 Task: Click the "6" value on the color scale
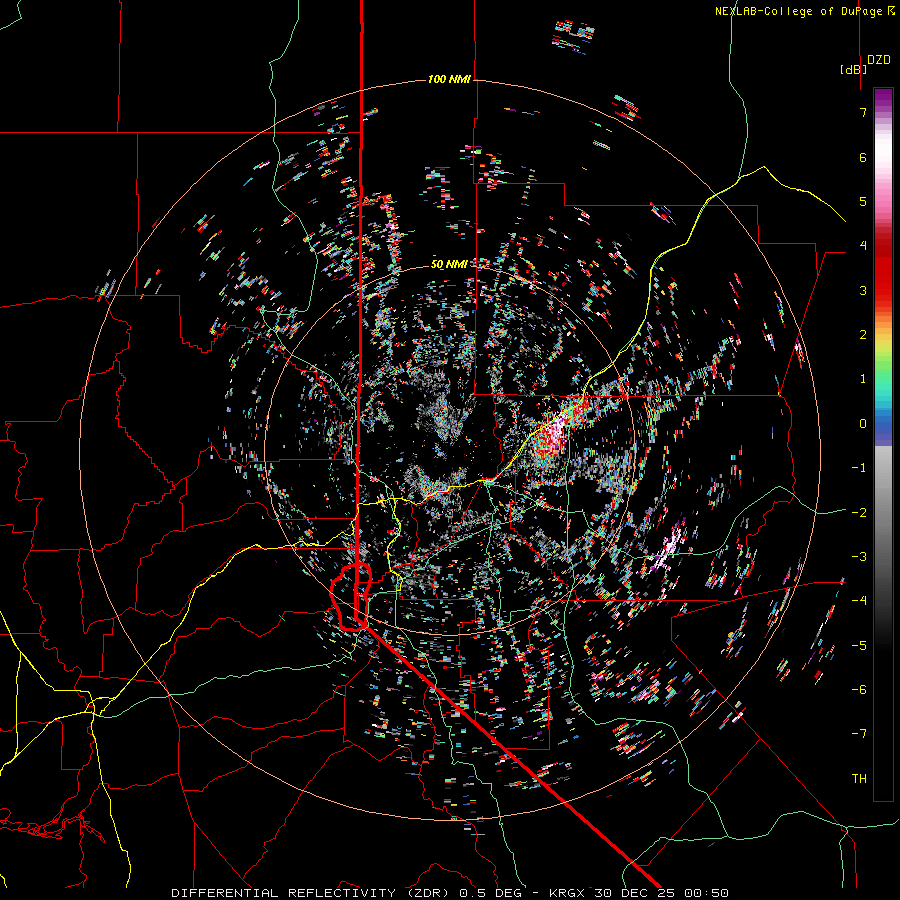(863, 157)
